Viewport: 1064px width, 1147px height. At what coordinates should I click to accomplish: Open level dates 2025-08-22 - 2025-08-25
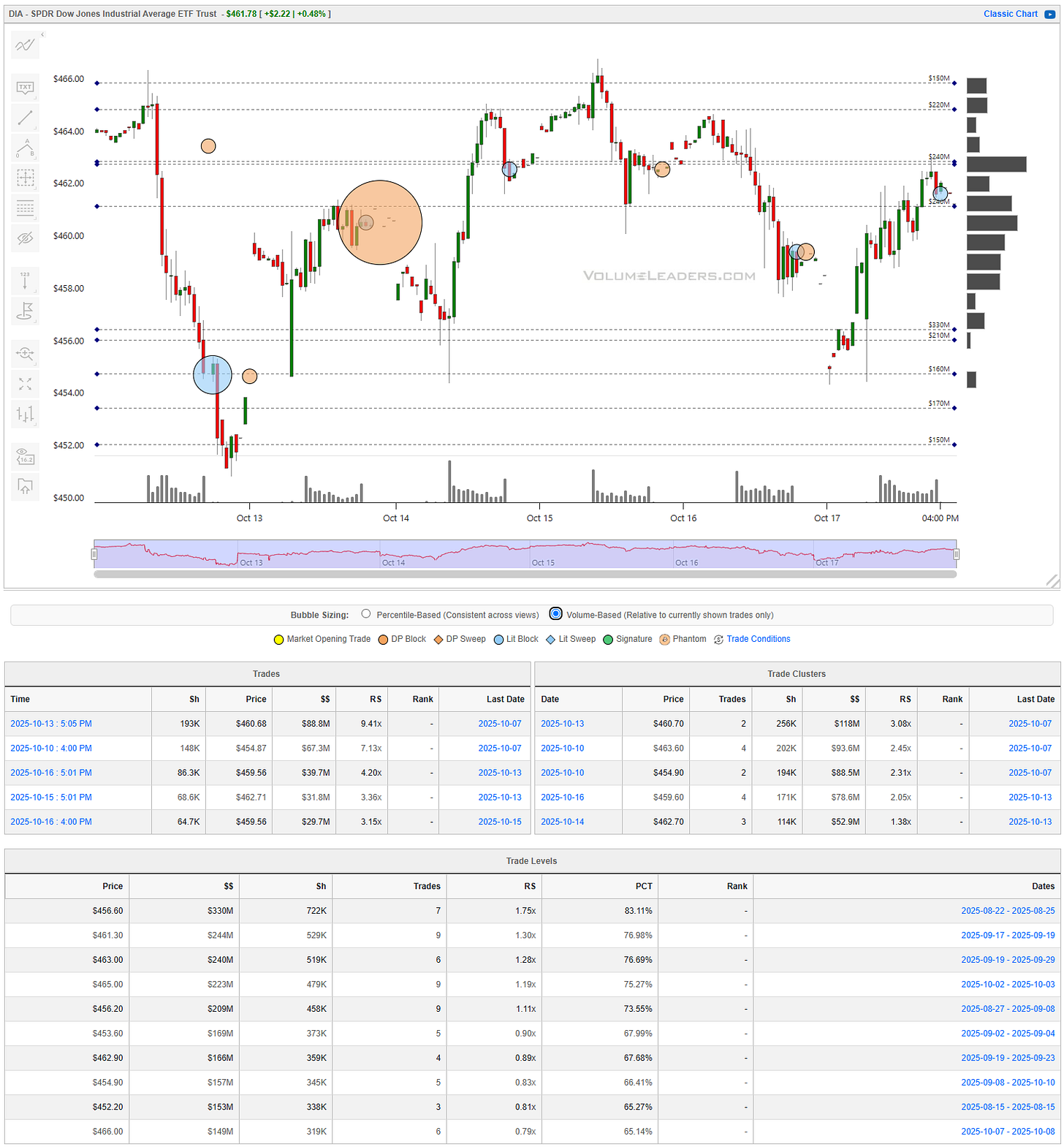tap(1008, 911)
